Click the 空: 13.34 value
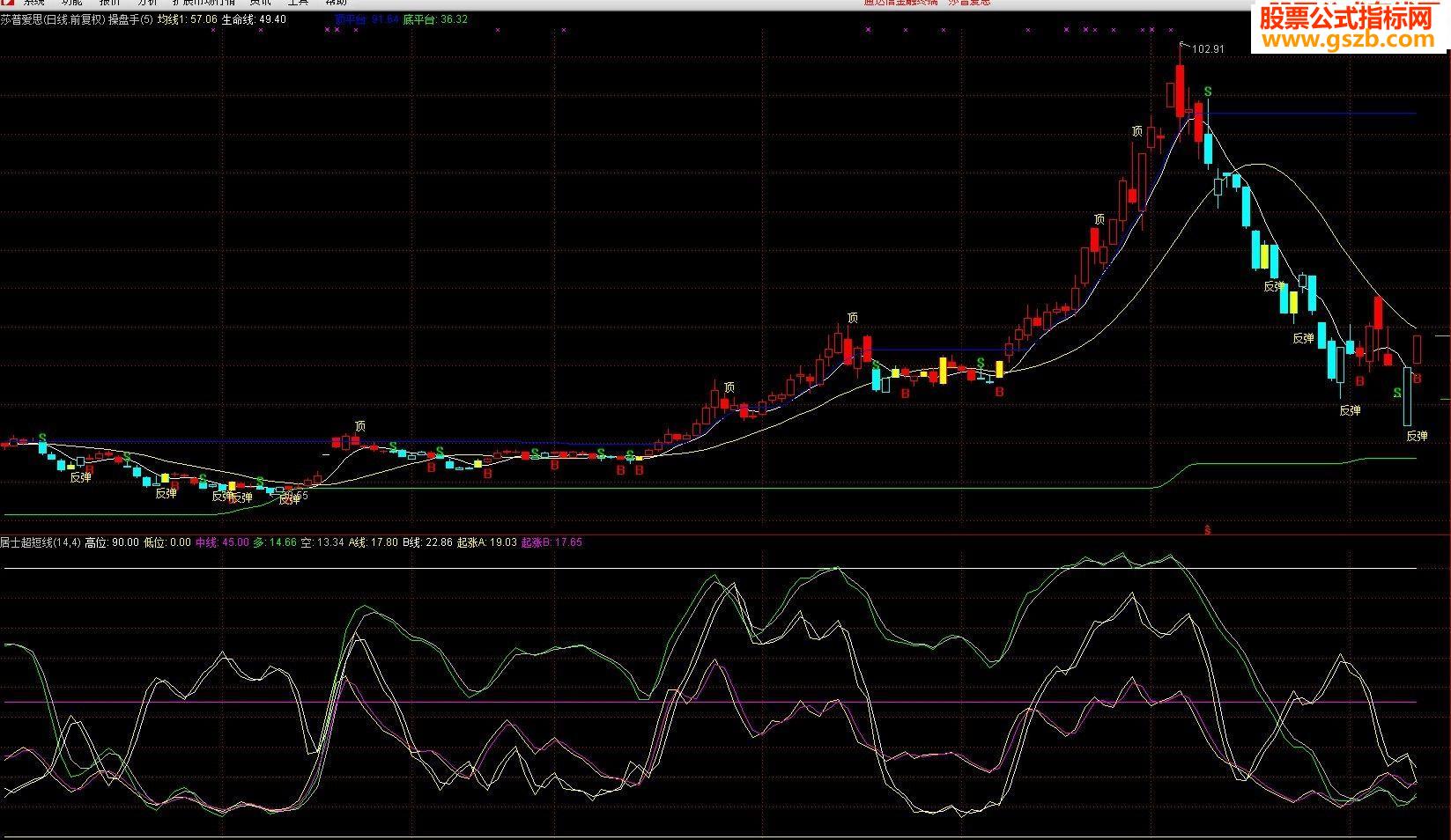 click(x=322, y=542)
